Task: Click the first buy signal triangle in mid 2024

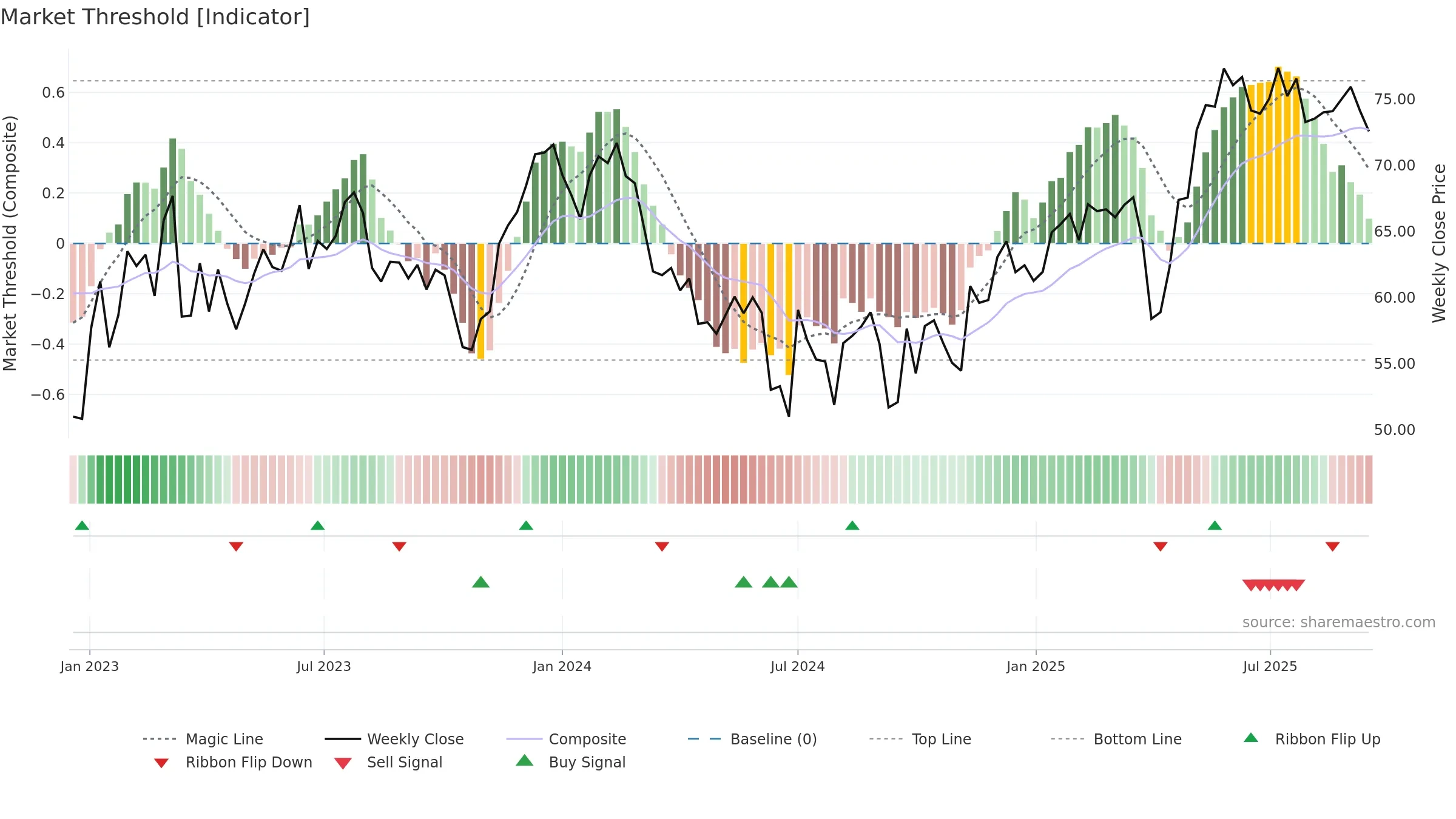Action: pos(743,582)
